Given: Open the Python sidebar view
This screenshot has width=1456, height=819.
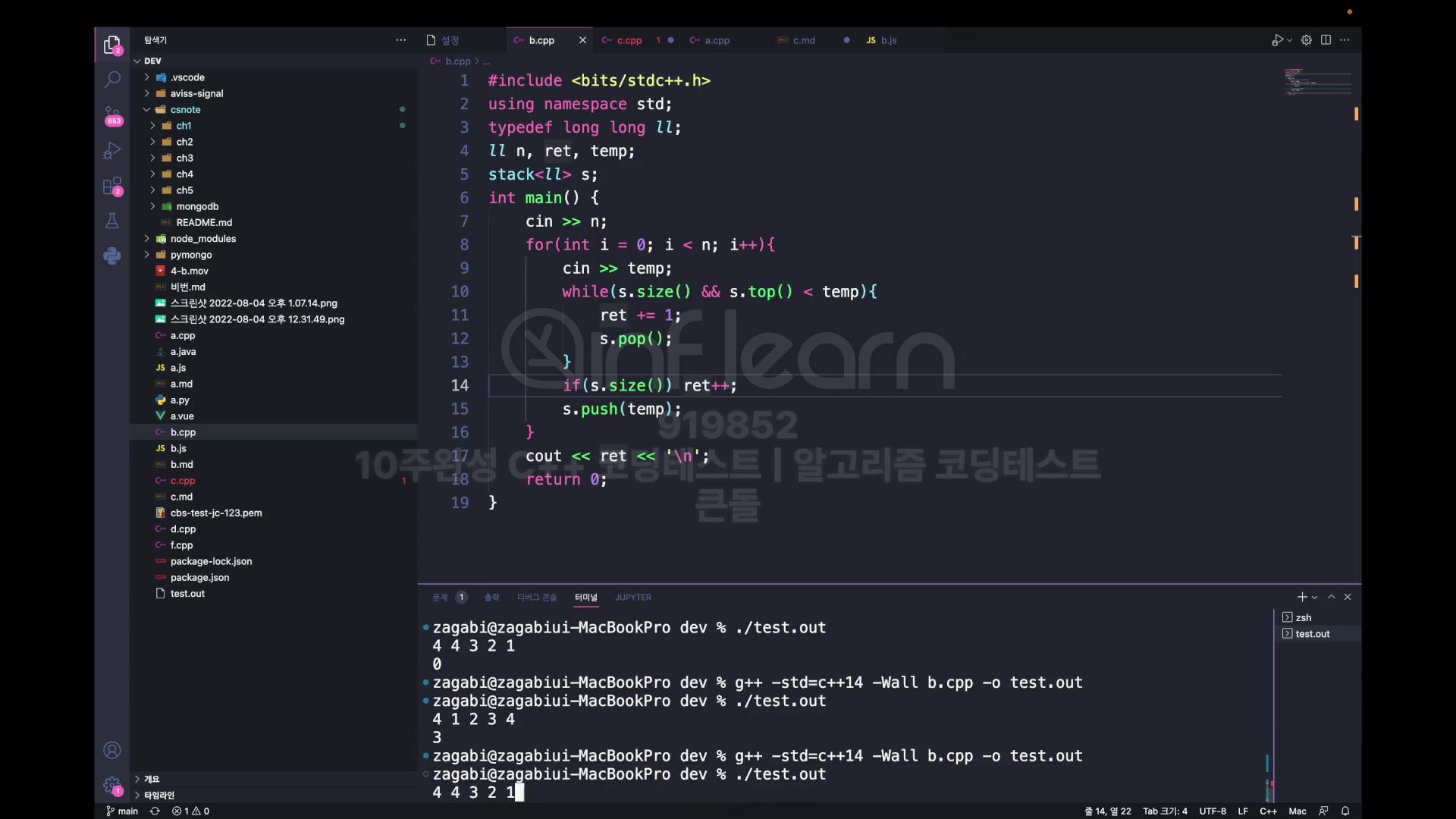Looking at the screenshot, I should (x=112, y=256).
